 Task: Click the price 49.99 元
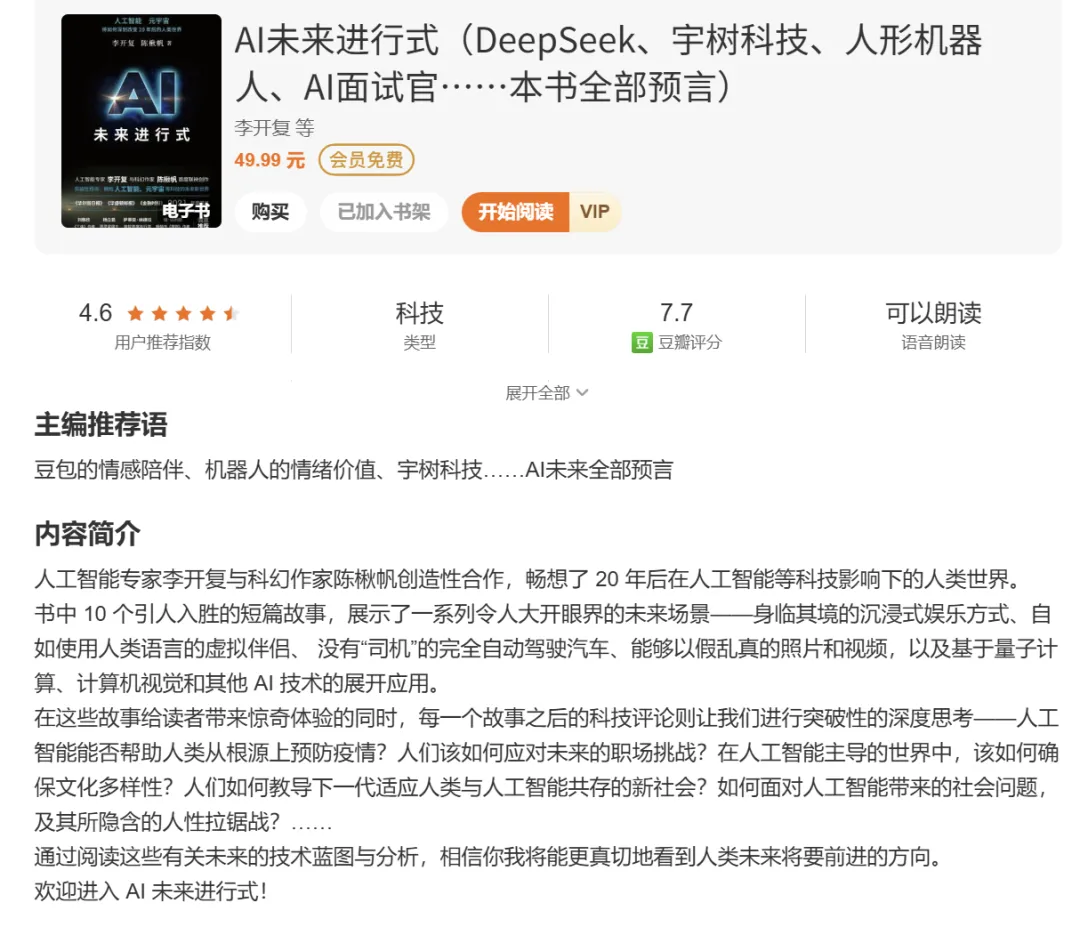point(269,160)
